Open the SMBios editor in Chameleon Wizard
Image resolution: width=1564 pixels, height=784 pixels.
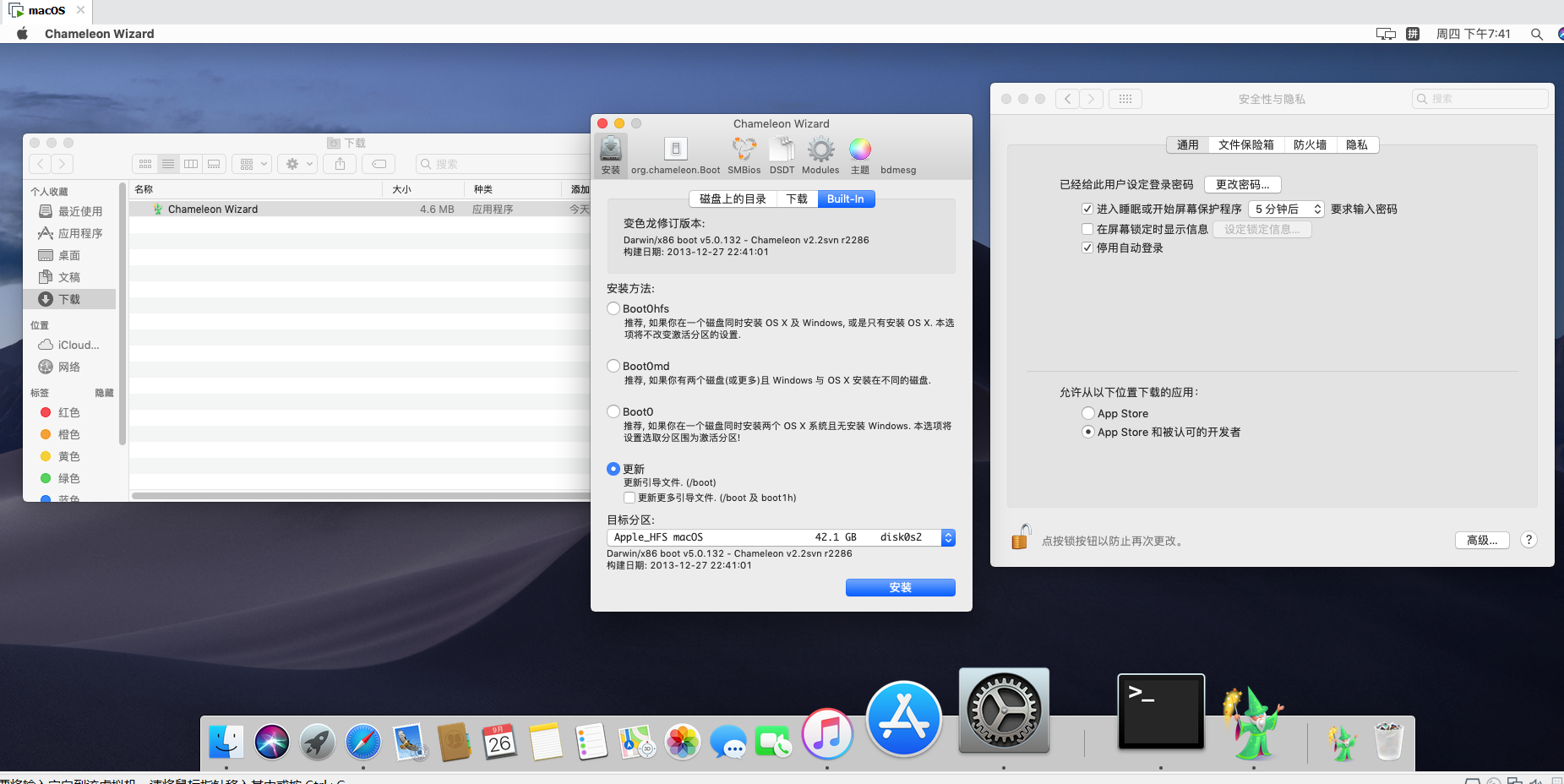(x=743, y=155)
